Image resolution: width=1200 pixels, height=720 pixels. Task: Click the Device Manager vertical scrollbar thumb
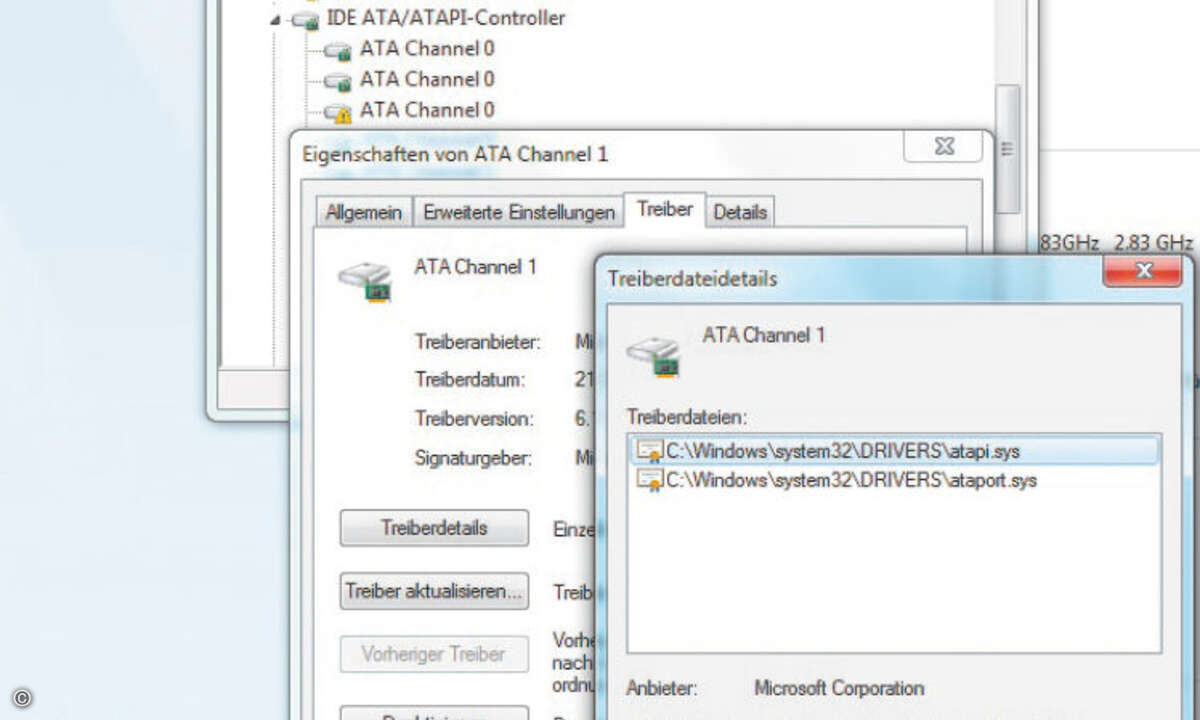click(1004, 150)
